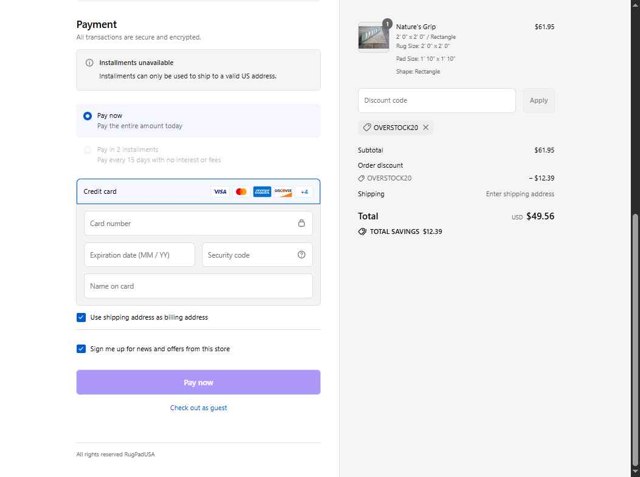Click the Nature's Grip product thumbnail
Screen dimensions: 640x477
click(x=373, y=37)
